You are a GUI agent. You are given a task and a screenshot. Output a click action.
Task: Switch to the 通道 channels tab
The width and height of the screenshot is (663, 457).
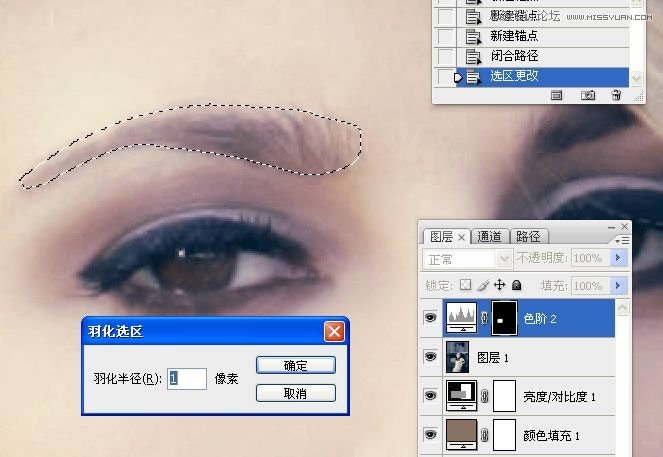(x=489, y=237)
